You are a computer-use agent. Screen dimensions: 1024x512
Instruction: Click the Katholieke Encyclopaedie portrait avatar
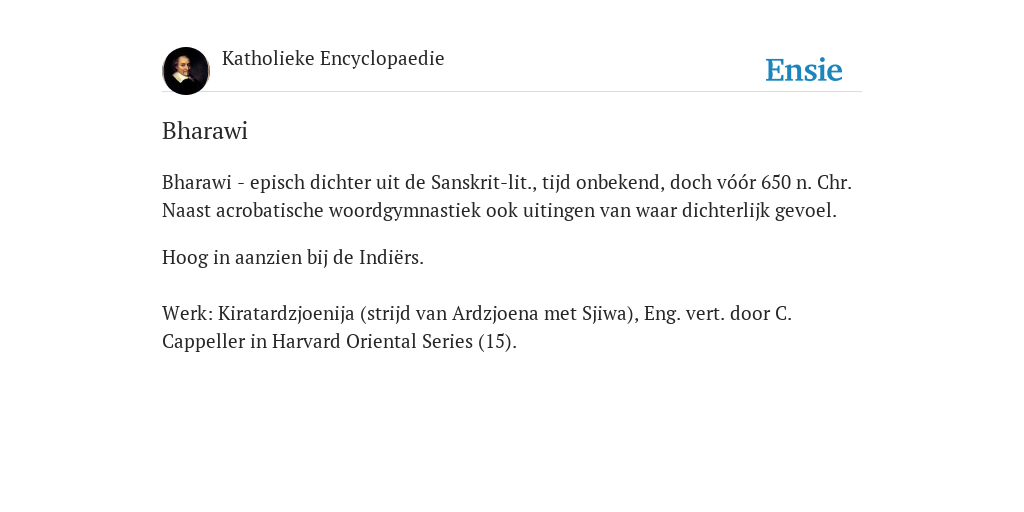coord(185,71)
